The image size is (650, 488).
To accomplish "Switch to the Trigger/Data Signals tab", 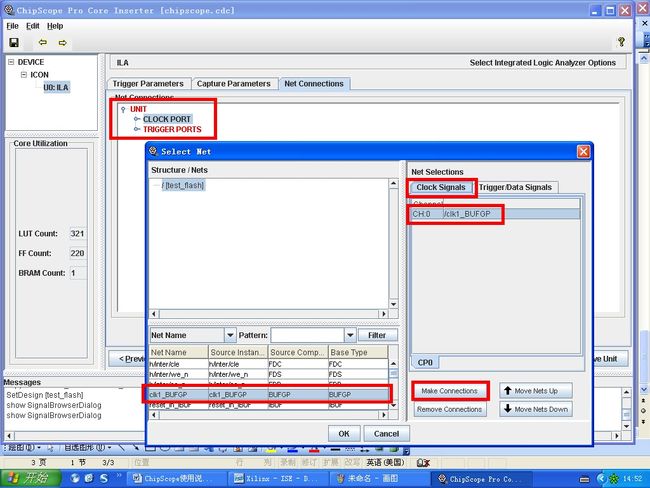I will click(515, 187).
